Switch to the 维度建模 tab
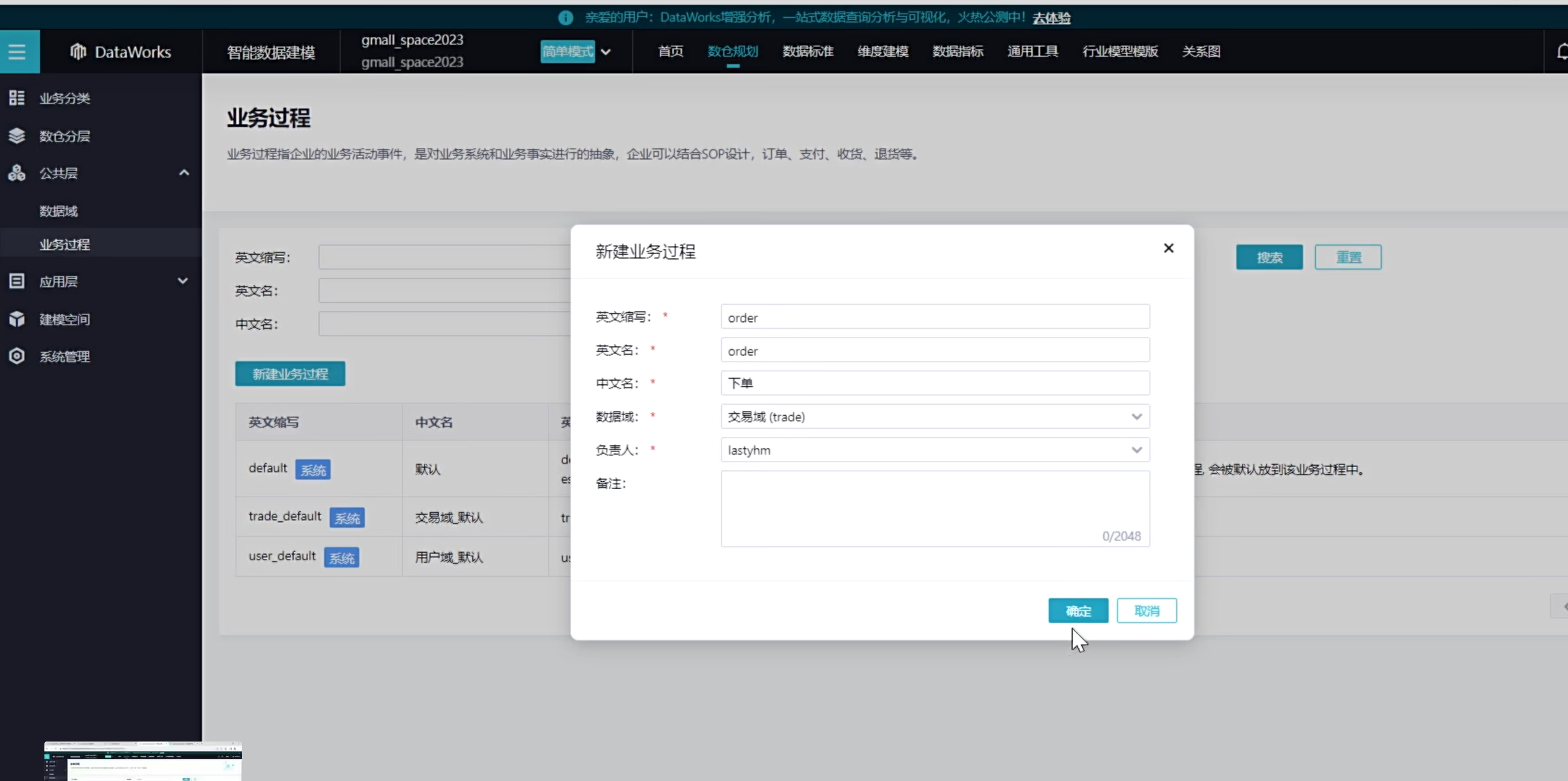 click(882, 52)
